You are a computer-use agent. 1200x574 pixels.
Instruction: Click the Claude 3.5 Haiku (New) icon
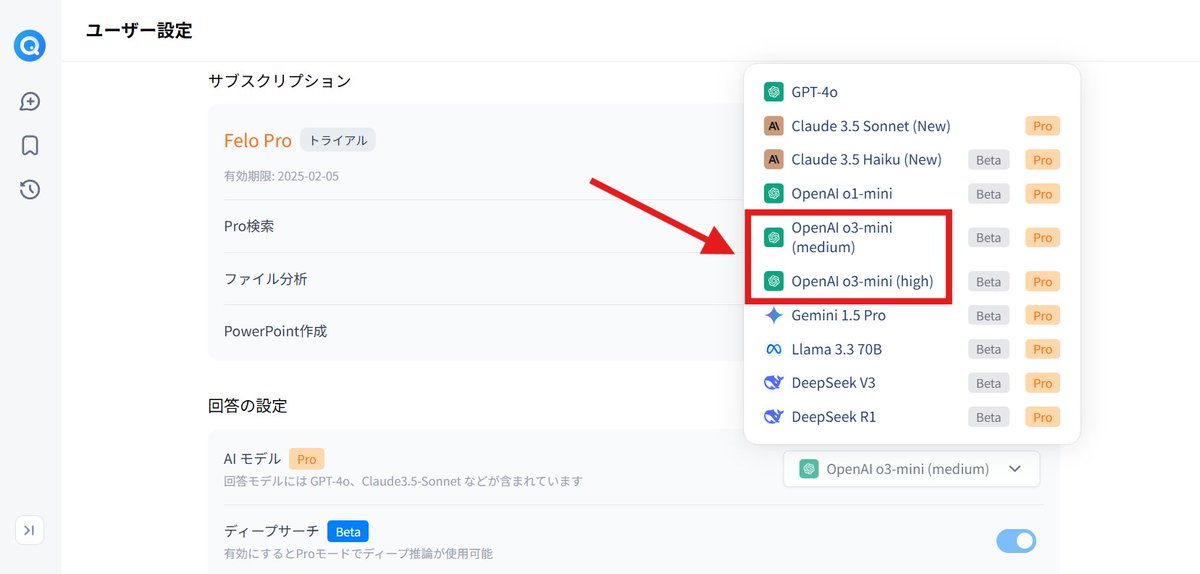tap(773, 159)
